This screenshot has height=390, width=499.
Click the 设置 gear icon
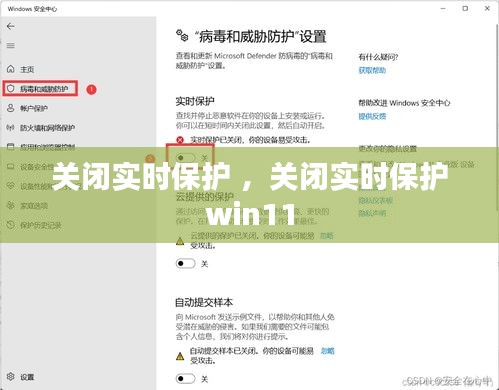click(x=11, y=376)
